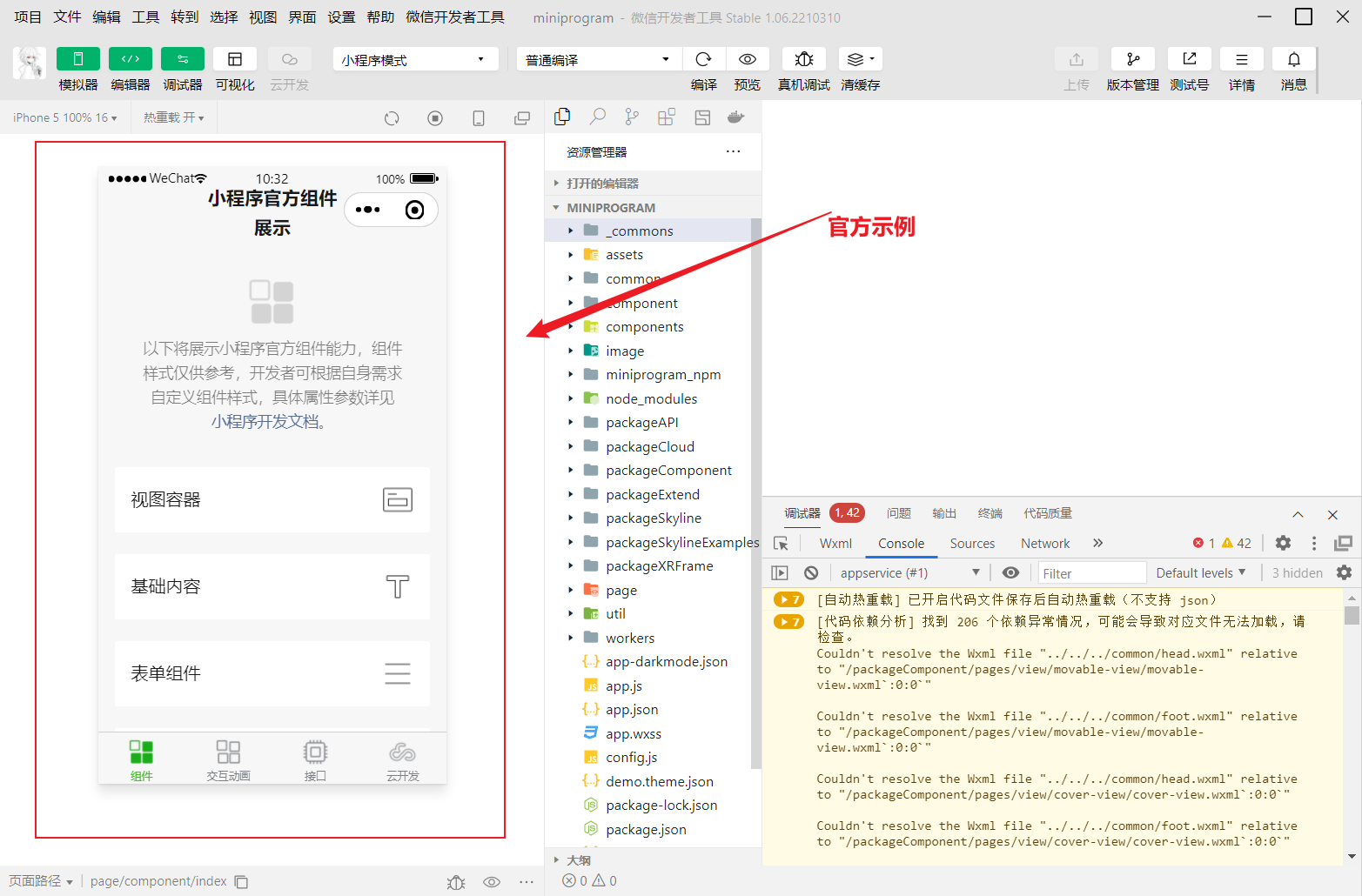Viewport: 1362px width, 896px height.
Task: Click the simulator stop icon
Action: 435,118
